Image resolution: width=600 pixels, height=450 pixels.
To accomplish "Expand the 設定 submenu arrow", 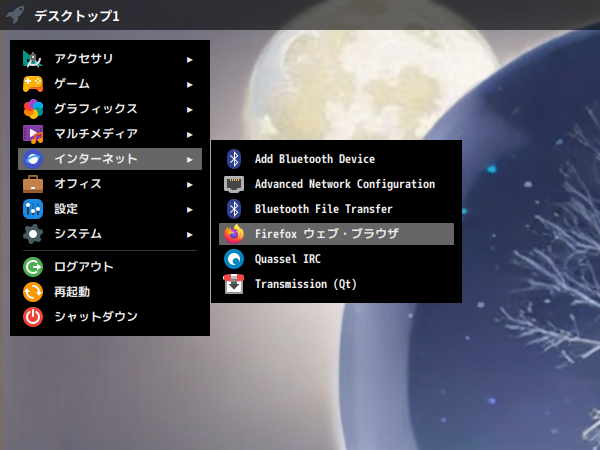I will click(x=189, y=210).
